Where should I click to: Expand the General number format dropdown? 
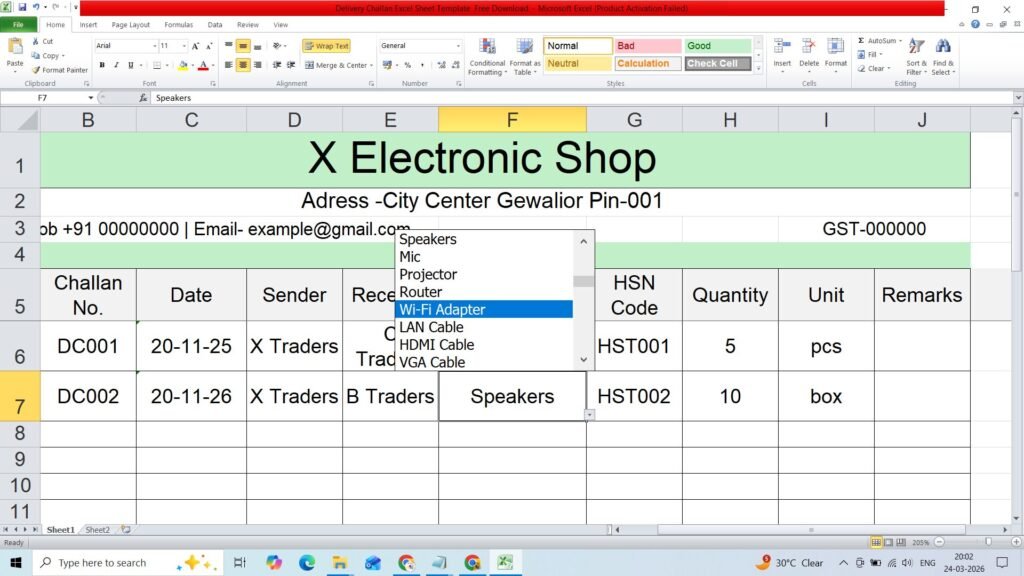pos(458,46)
